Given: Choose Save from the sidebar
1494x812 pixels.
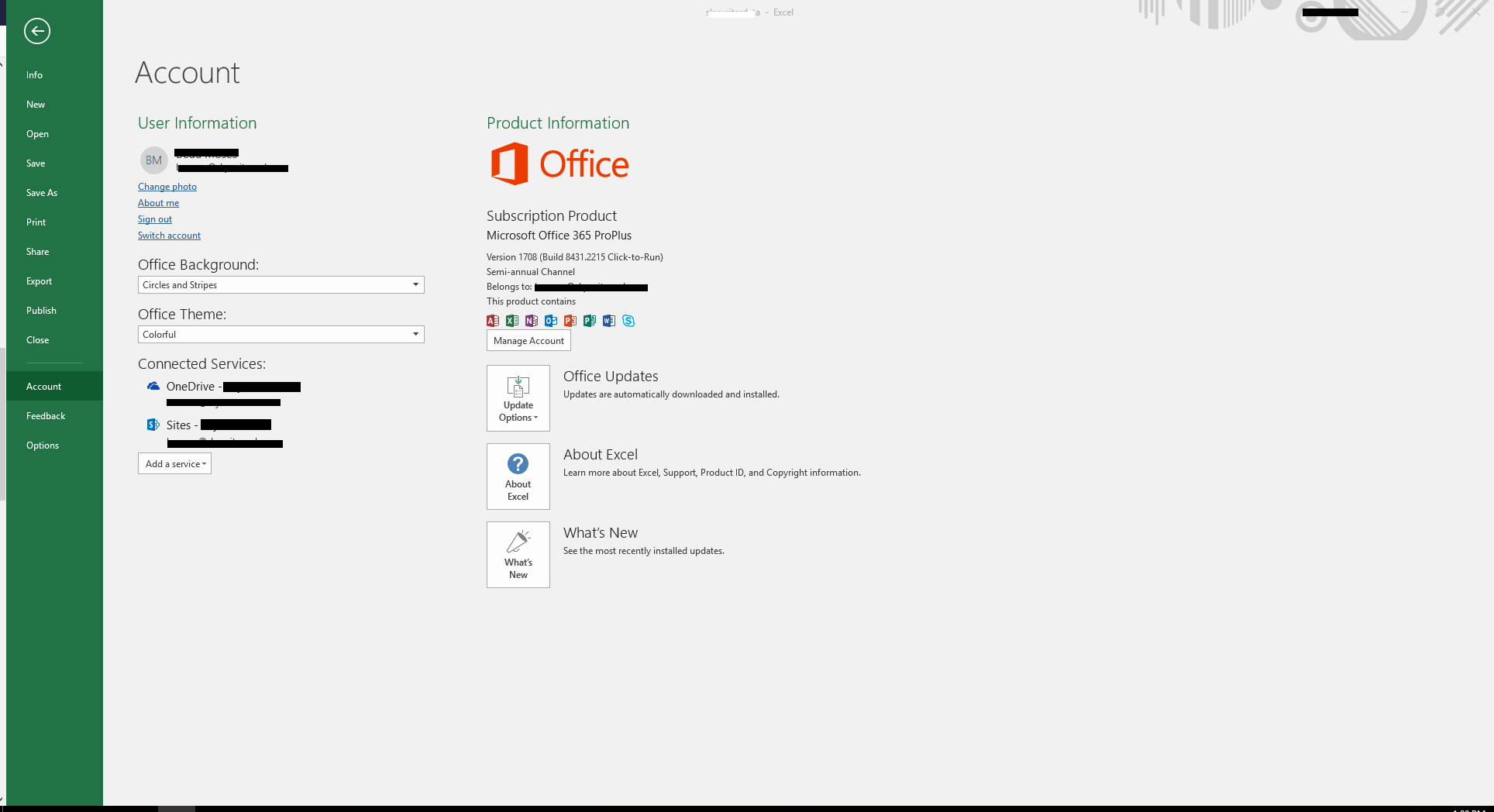Looking at the screenshot, I should (x=54, y=163).
